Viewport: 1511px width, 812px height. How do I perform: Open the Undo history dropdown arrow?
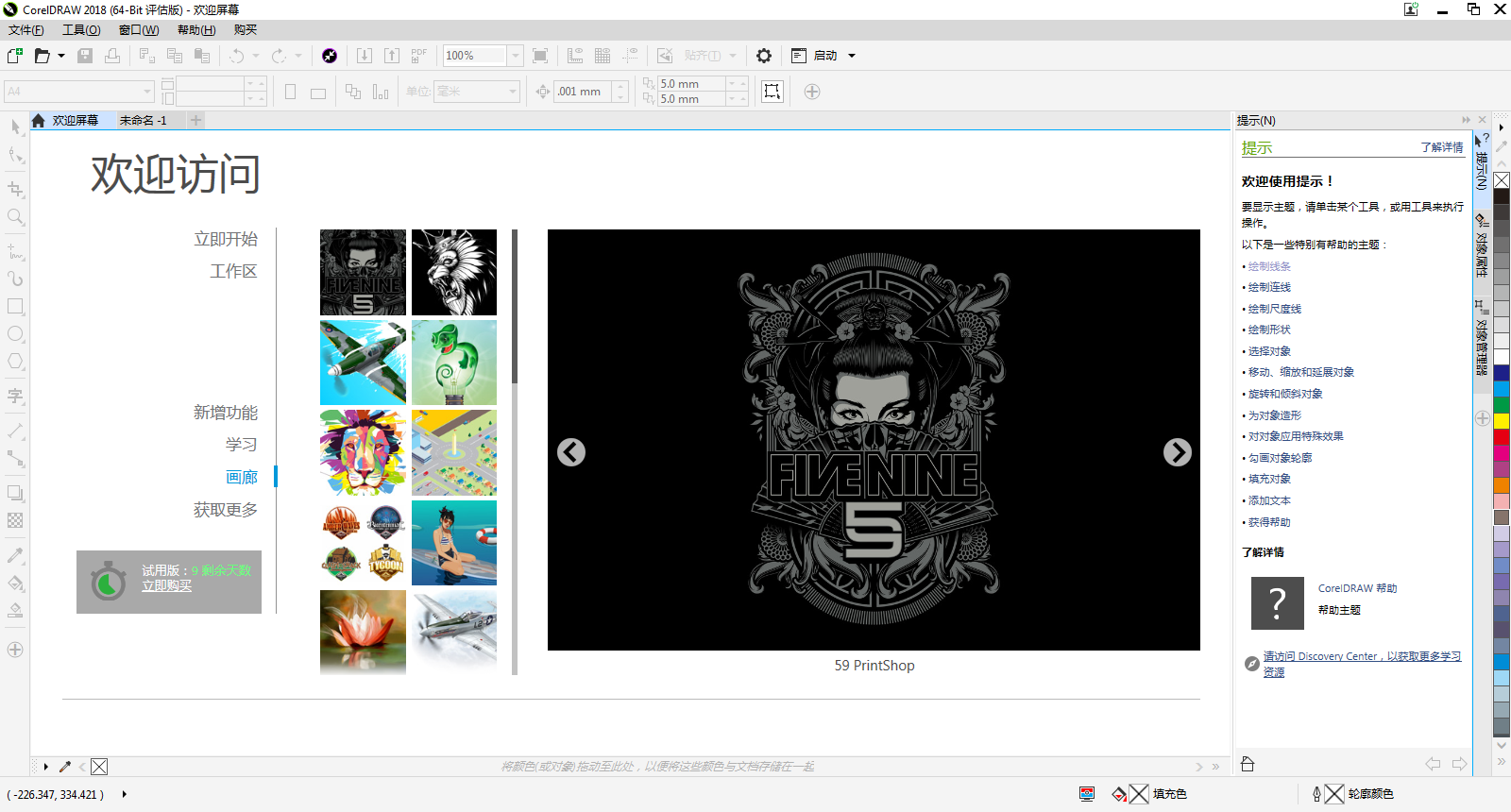[255, 56]
